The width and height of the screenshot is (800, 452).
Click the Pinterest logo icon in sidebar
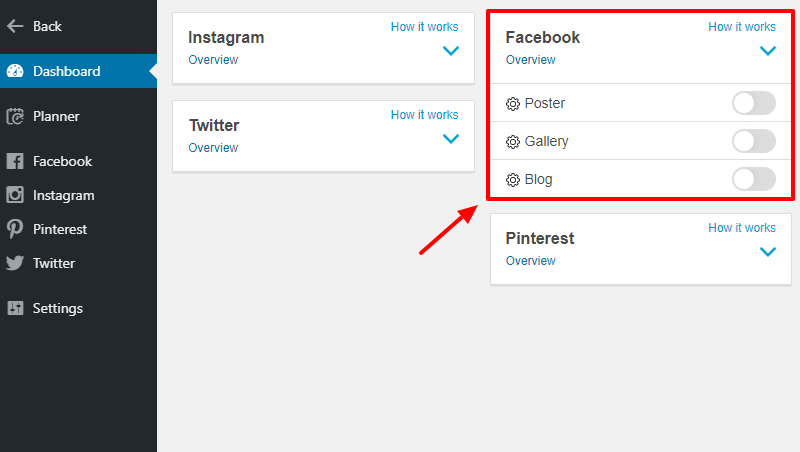[x=15, y=229]
